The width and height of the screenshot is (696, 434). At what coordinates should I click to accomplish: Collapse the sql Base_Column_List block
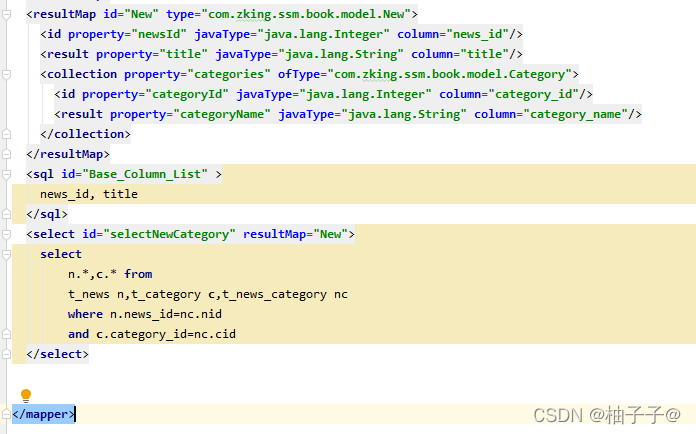tap(6, 174)
